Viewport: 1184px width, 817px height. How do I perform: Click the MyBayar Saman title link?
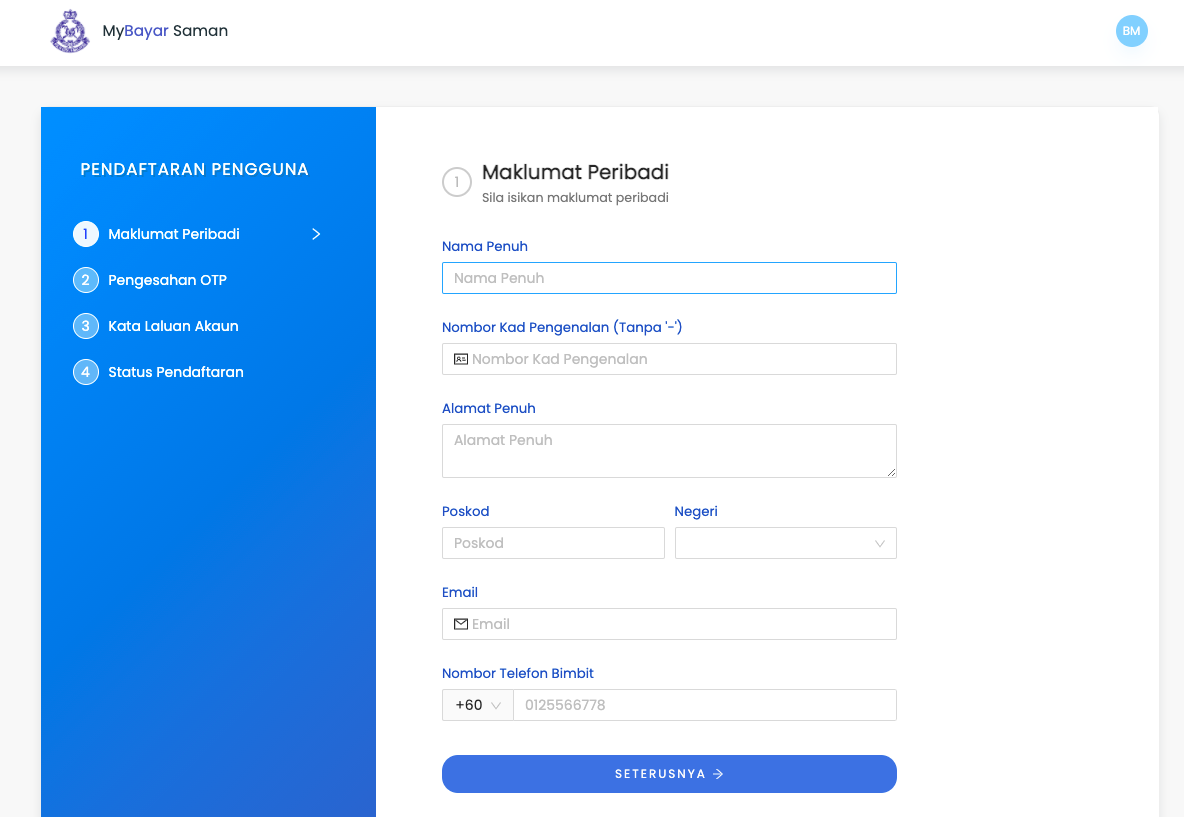[x=165, y=31]
